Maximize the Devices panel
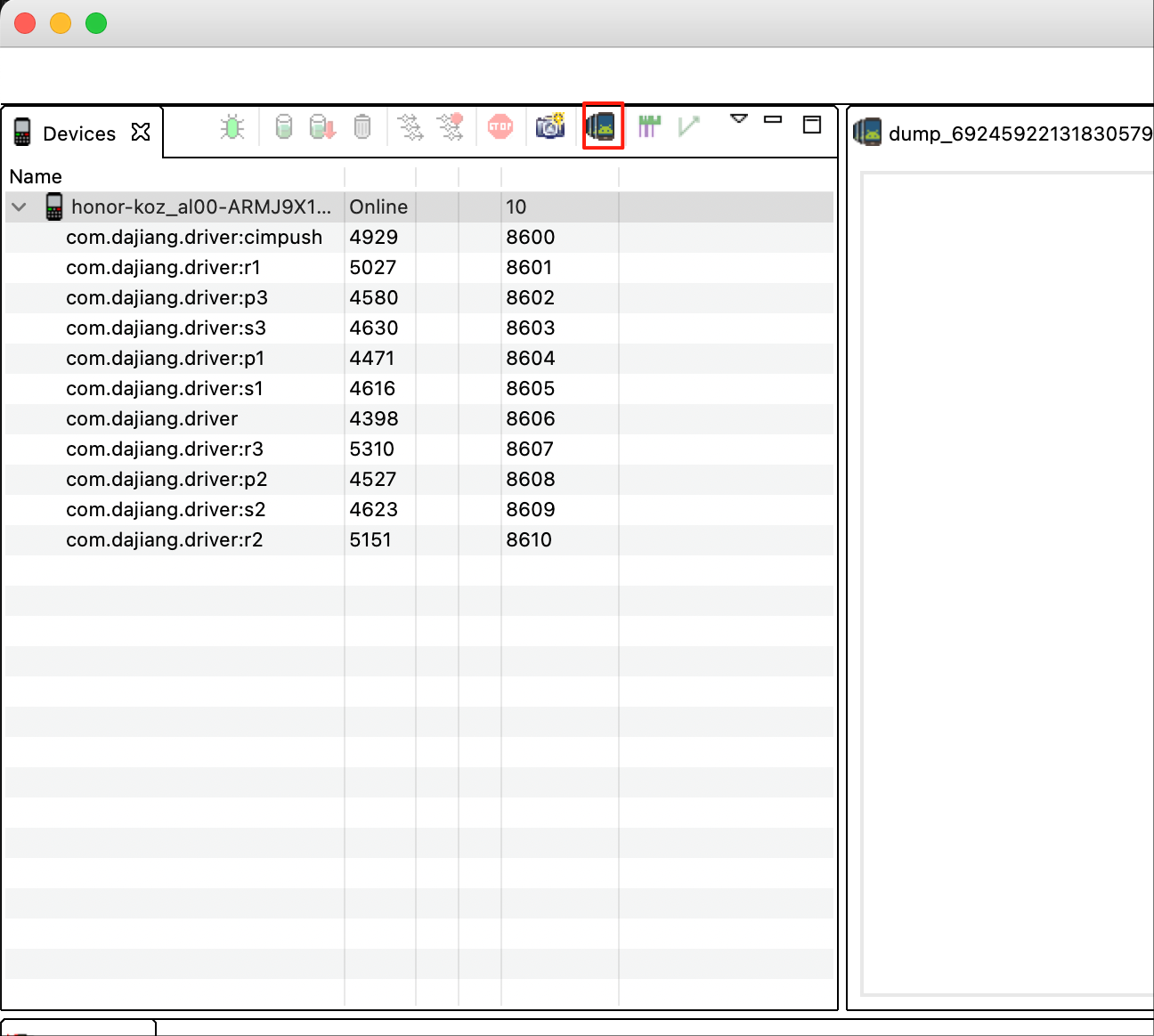The height and width of the screenshot is (1036, 1154). pyautogui.click(x=812, y=125)
